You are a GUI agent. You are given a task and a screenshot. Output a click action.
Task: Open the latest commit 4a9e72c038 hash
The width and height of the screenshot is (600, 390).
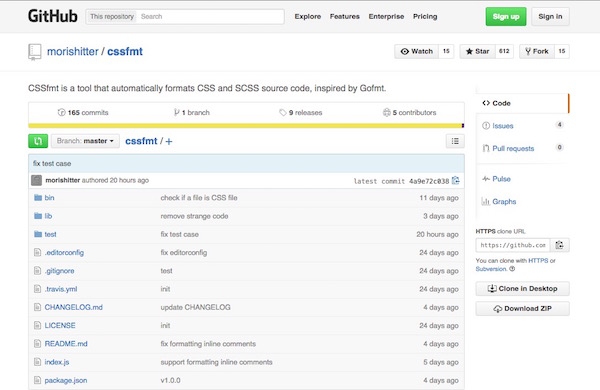pos(429,181)
